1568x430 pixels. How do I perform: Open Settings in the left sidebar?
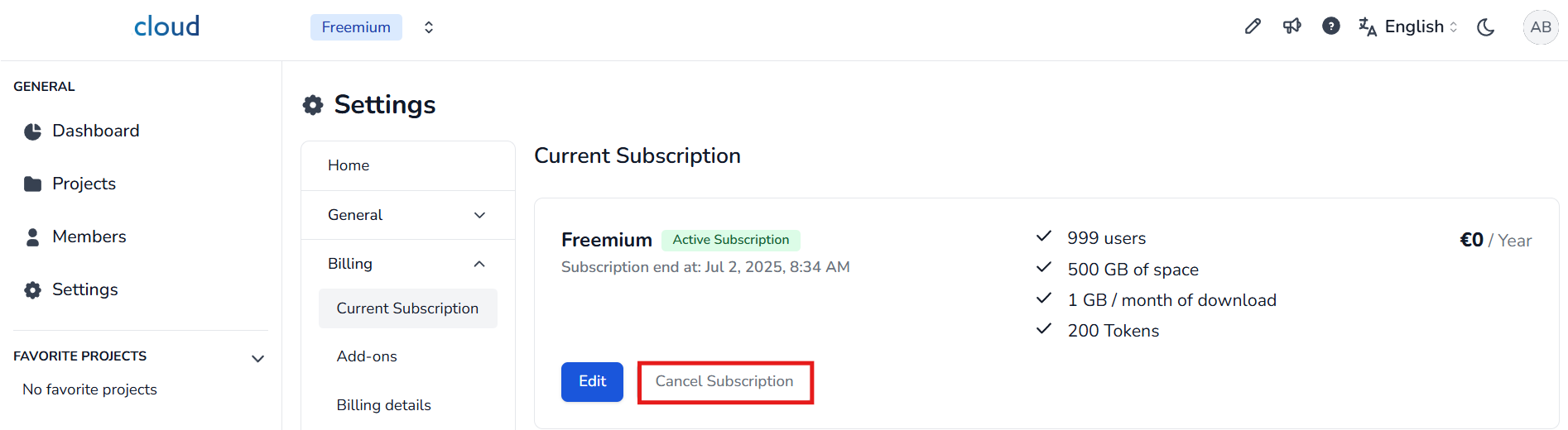[x=84, y=289]
